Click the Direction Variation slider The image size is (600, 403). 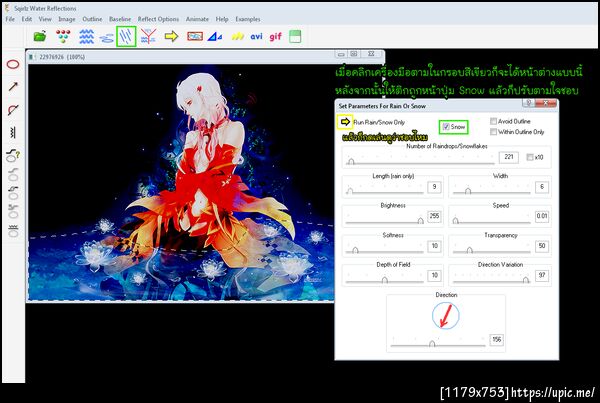click(491, 280)
